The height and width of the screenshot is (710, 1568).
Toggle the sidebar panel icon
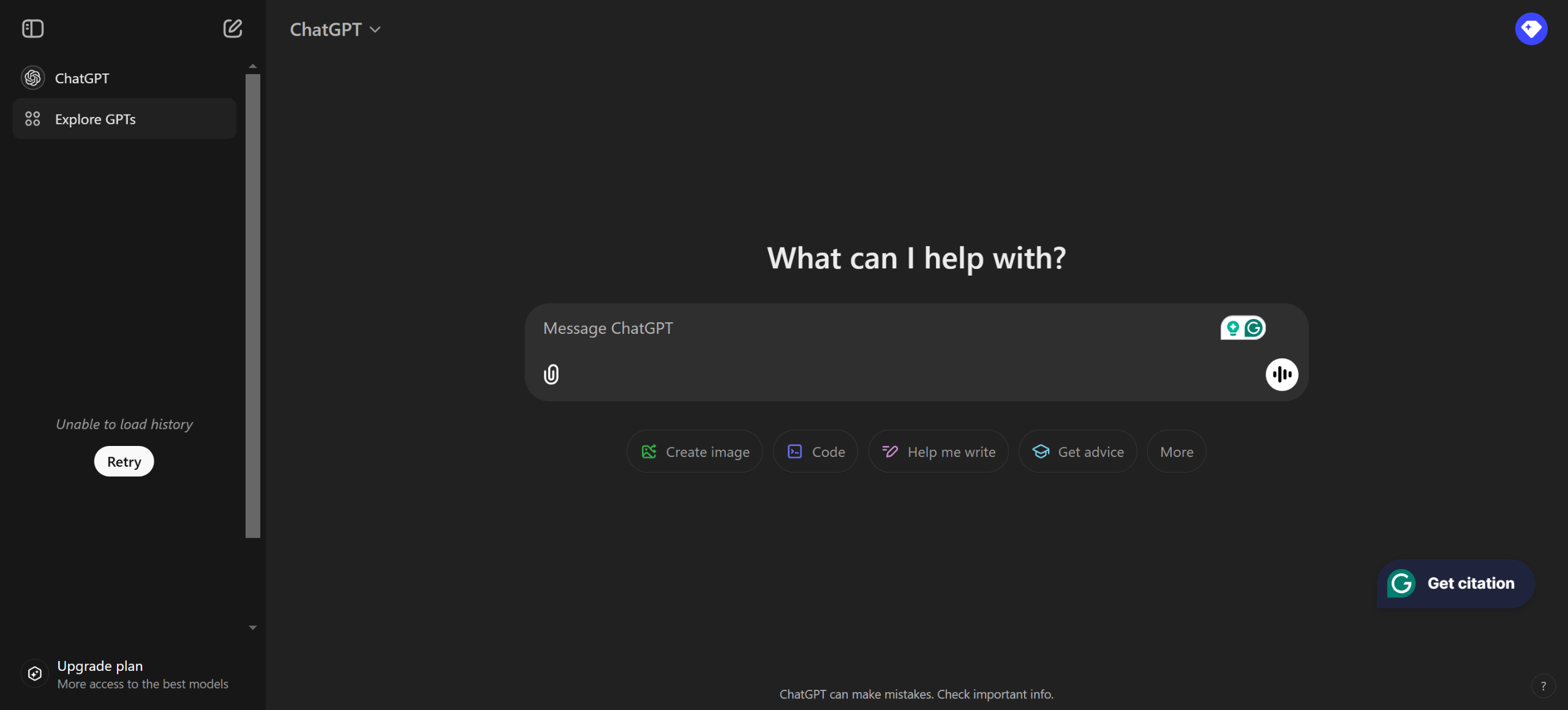pos(32,29)
